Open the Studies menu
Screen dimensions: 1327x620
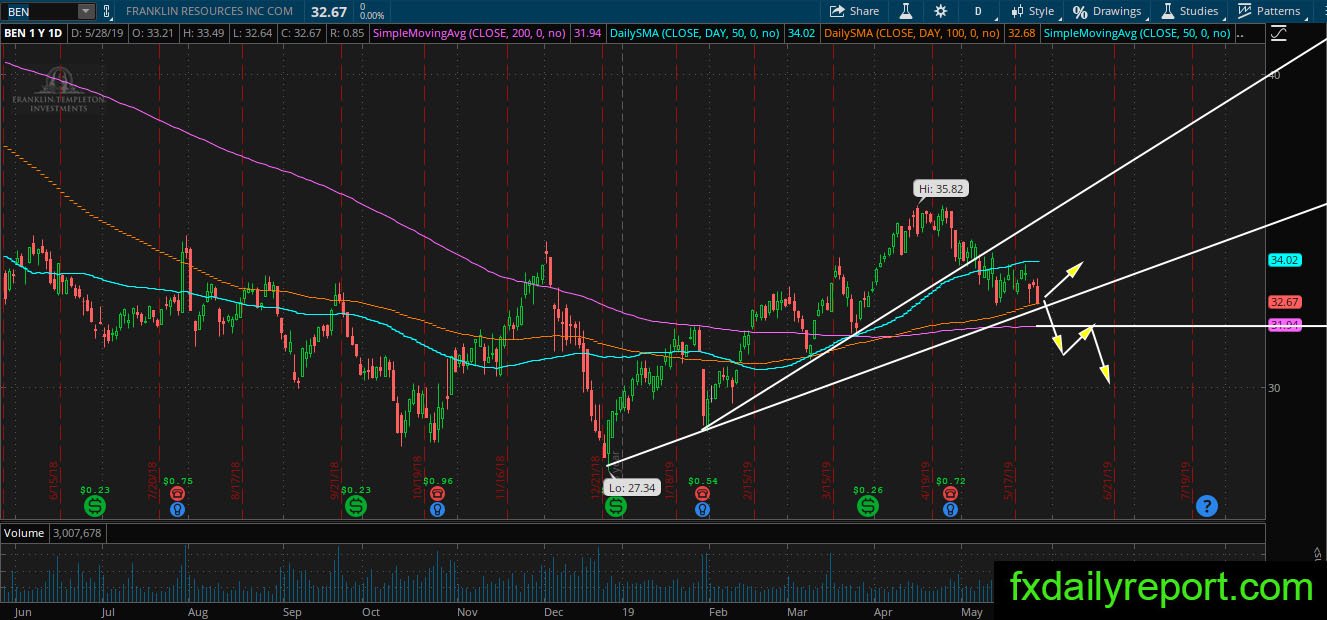click(x=1190, y=11)
